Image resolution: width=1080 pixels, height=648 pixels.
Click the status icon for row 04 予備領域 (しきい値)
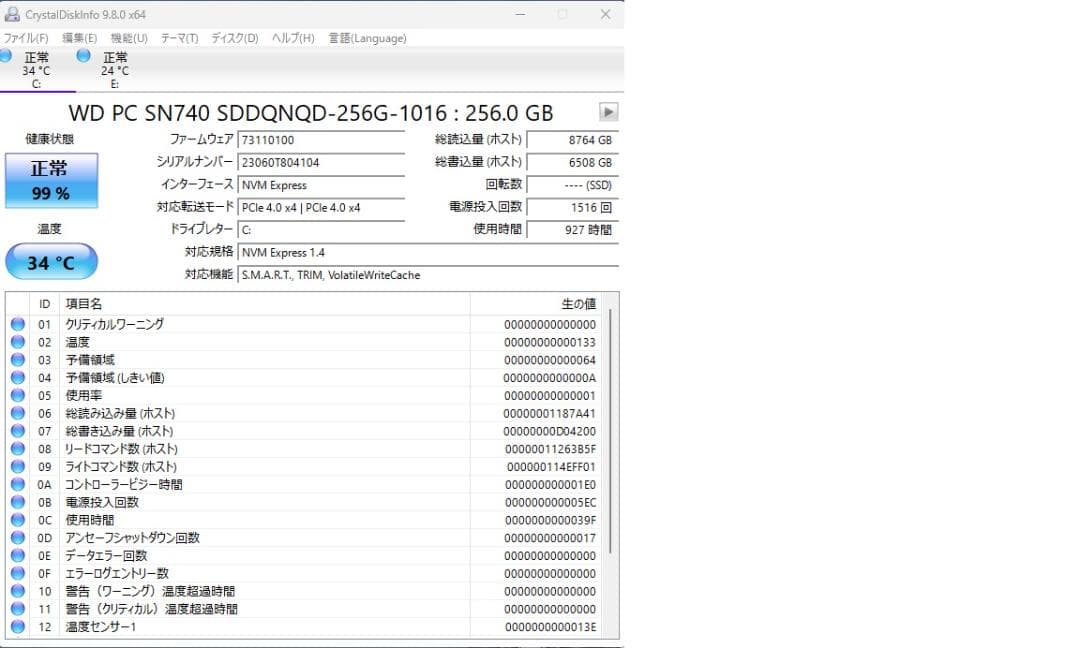[18, 377]
